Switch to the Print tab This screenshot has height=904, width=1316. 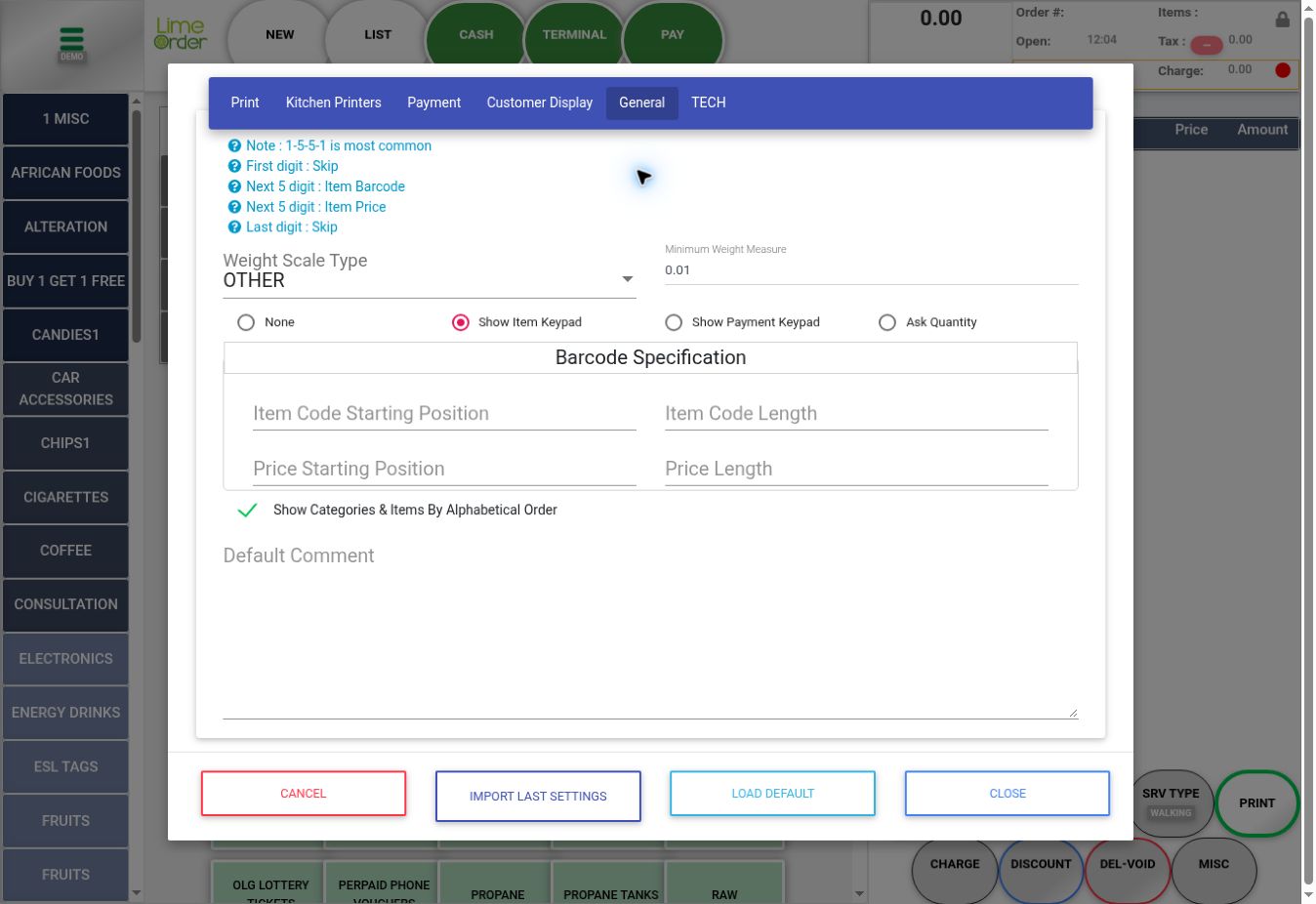(245, 103)
